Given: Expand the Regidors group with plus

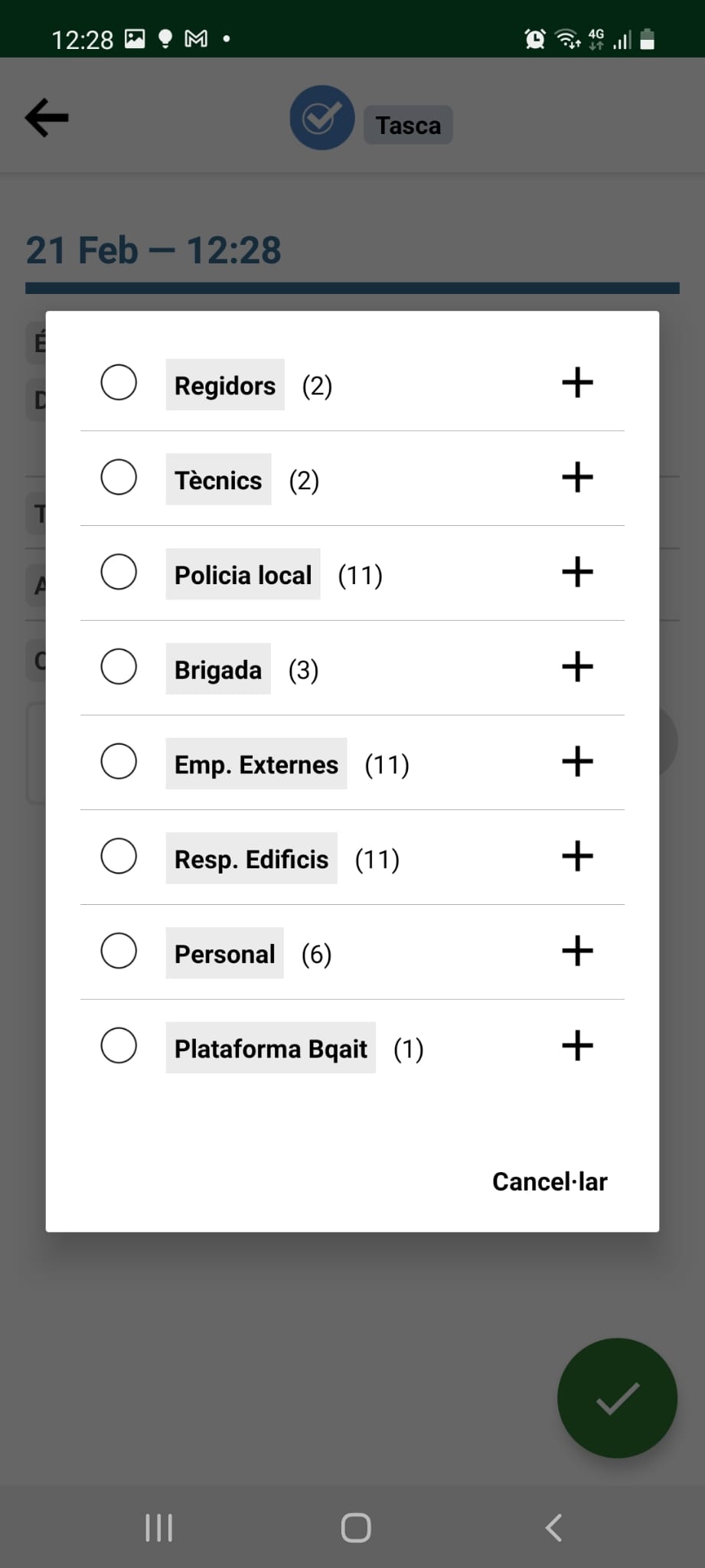Looking at the screenshot, I should coord(577,383).
